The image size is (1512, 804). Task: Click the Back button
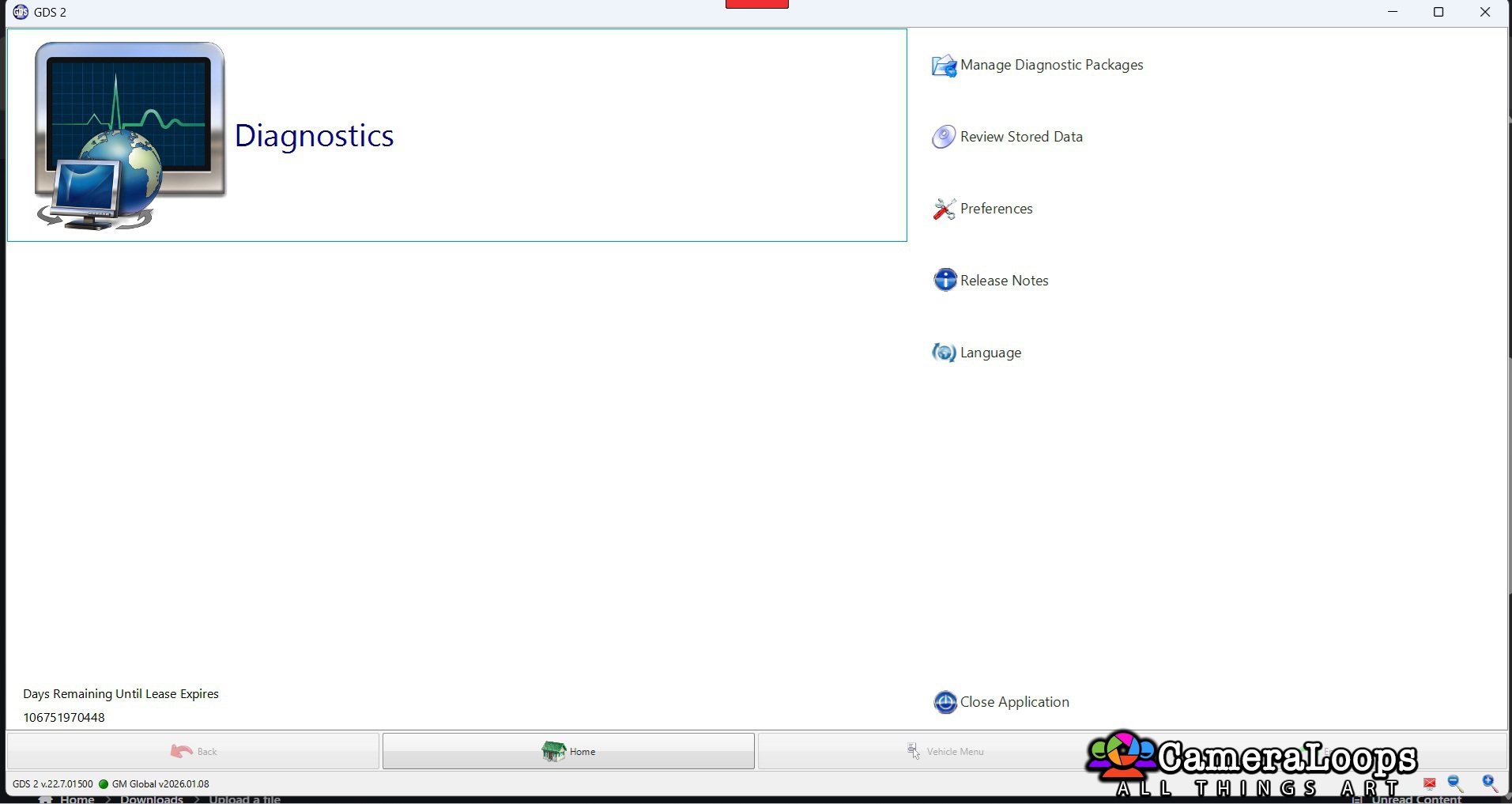pos(193,751)
